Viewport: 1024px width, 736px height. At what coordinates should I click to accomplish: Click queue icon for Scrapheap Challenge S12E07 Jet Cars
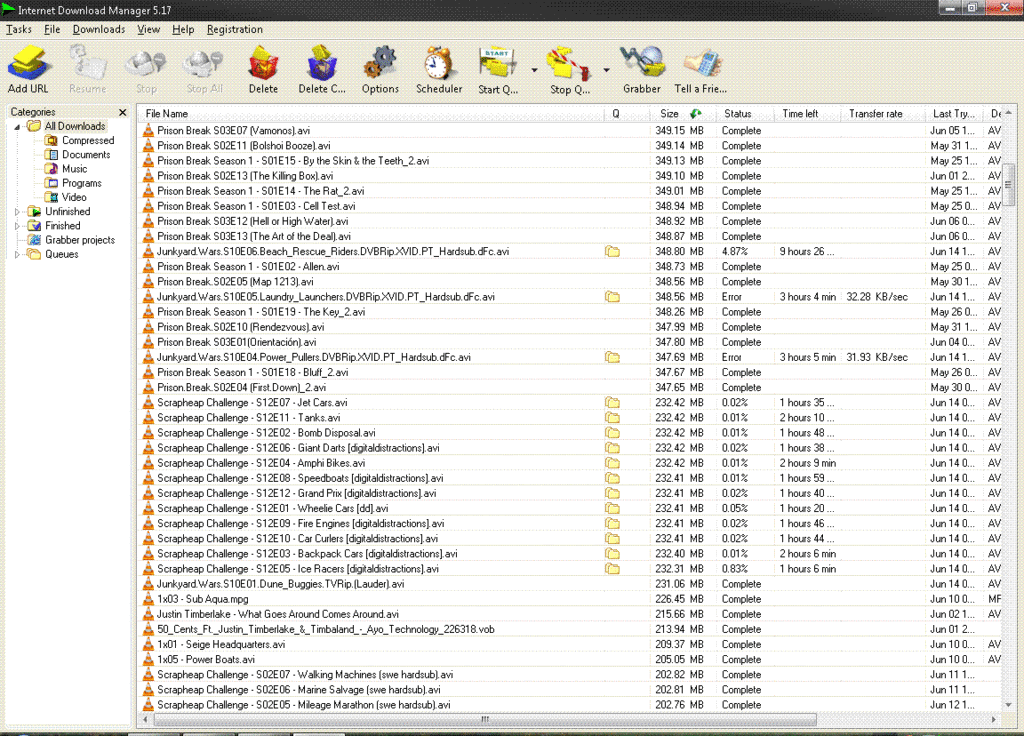612,402
